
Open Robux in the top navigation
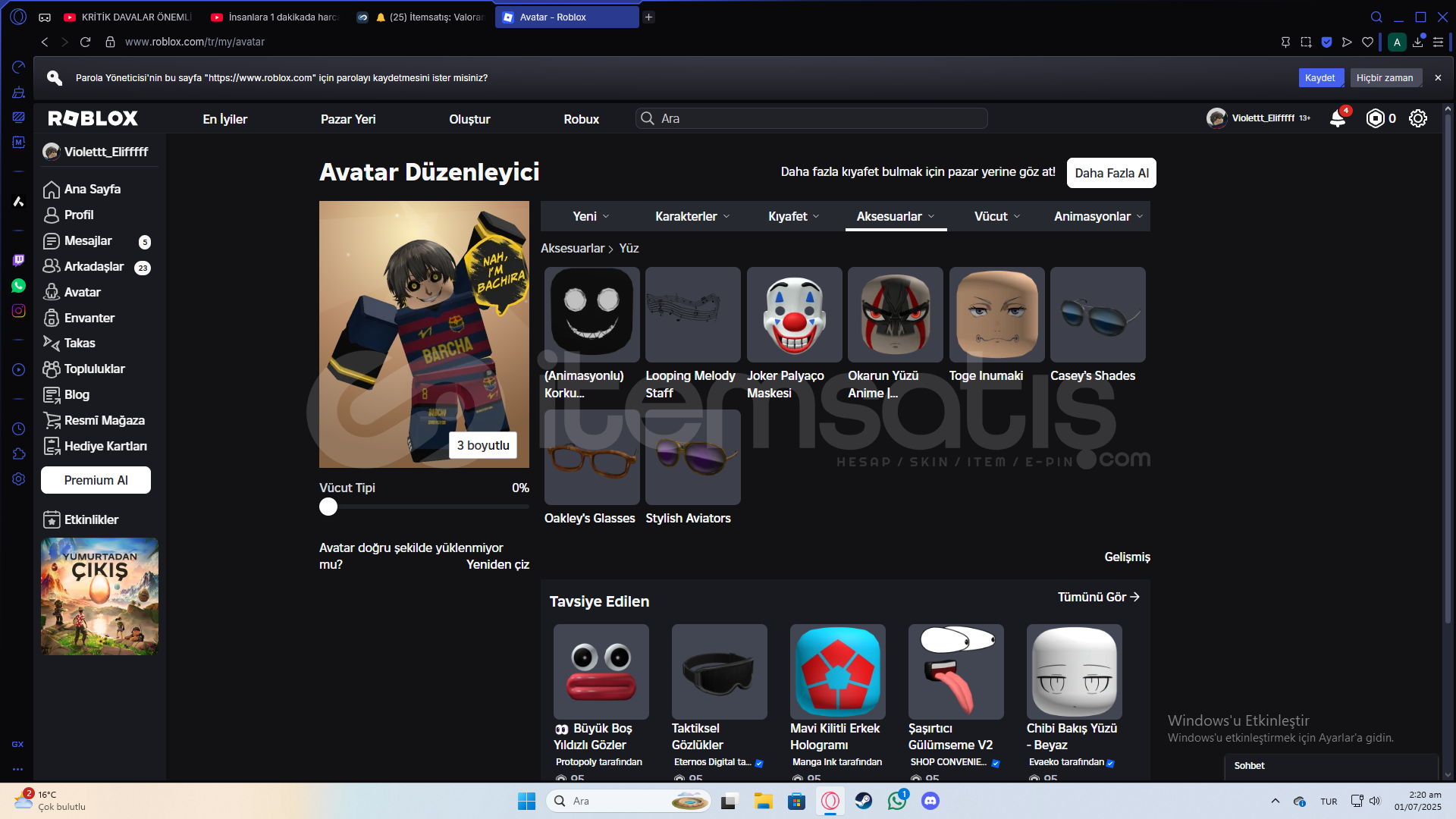tap(582, 119)
